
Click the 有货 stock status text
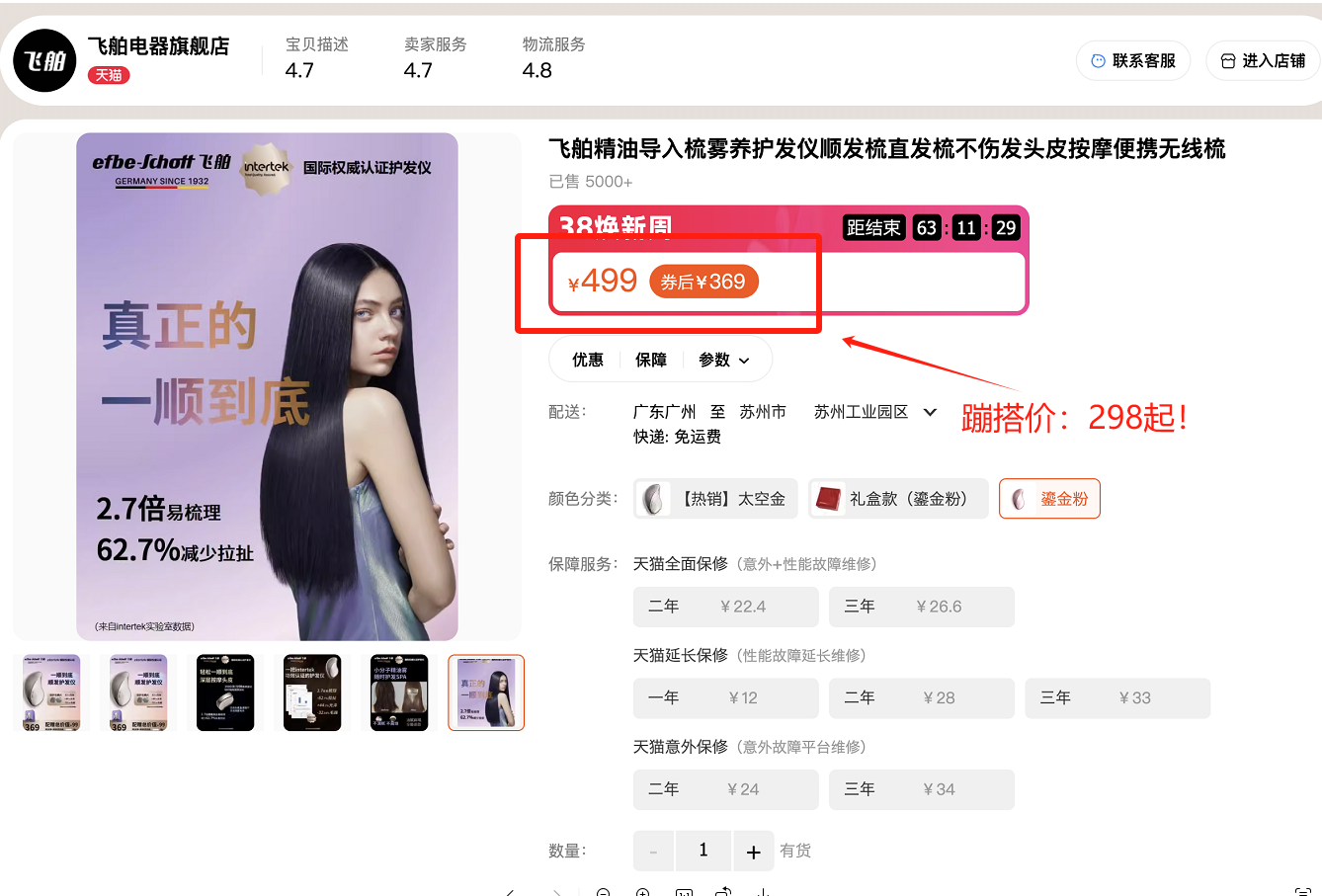pyautogui.click(x=795, y=851)
